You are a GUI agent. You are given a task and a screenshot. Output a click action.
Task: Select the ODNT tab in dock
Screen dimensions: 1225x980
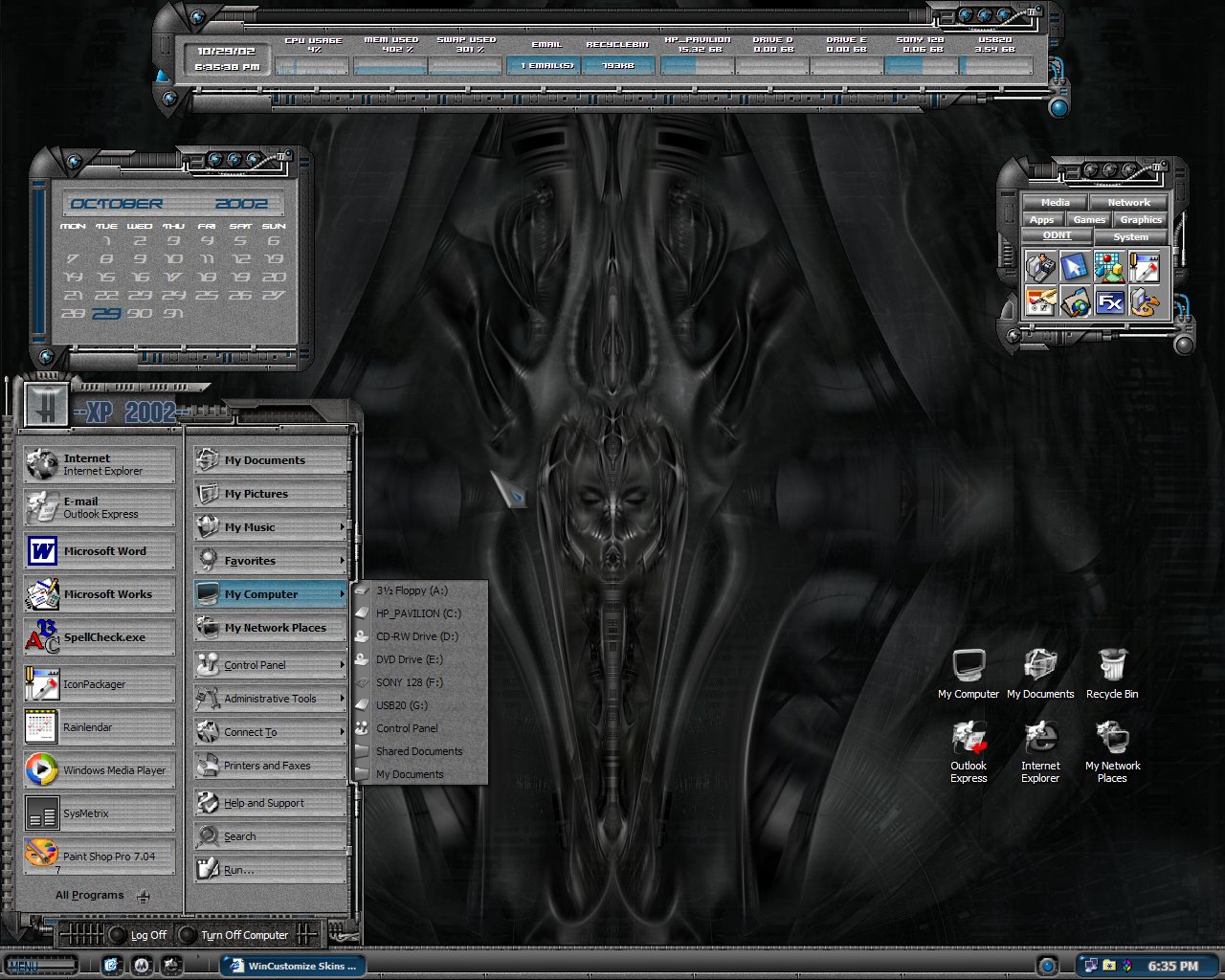click(1058, 236)
